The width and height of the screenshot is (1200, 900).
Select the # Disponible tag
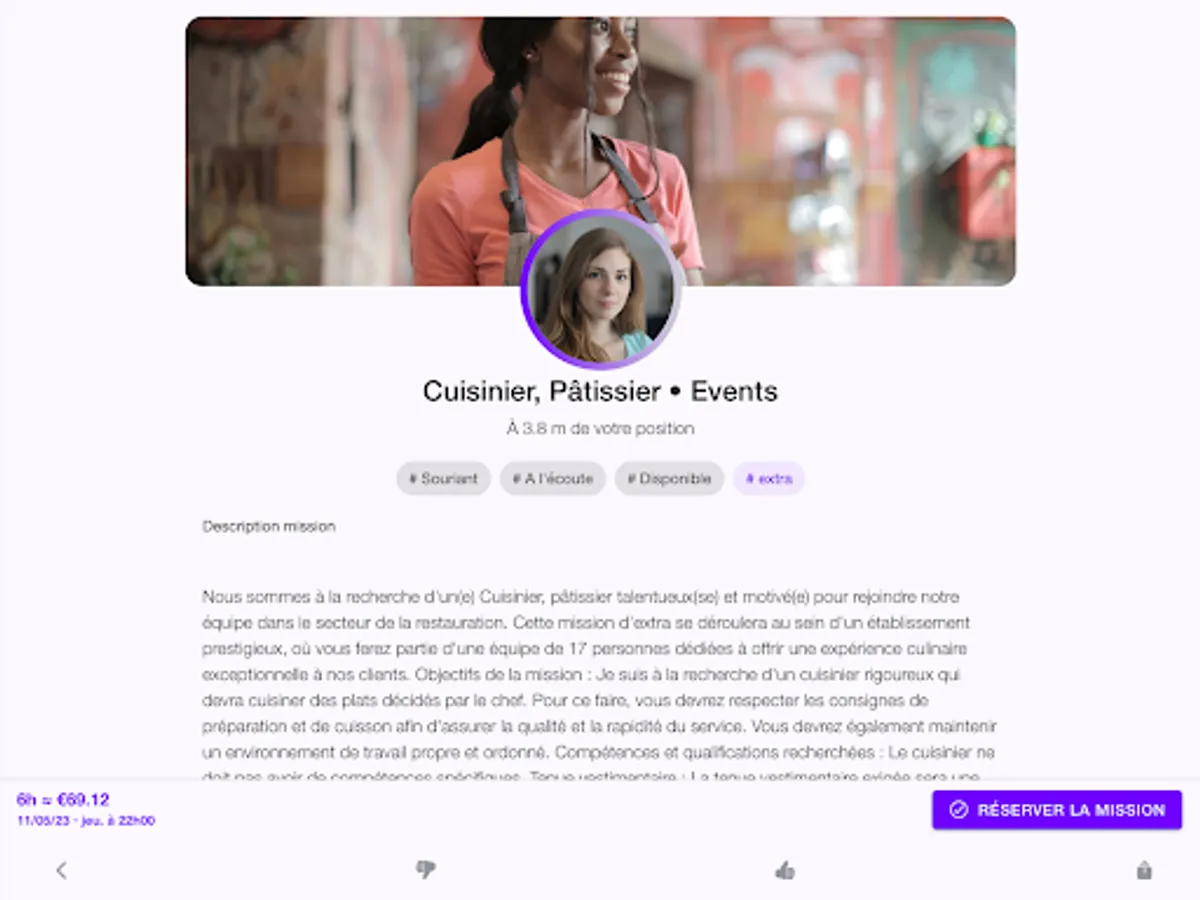[x=669, y=479]
